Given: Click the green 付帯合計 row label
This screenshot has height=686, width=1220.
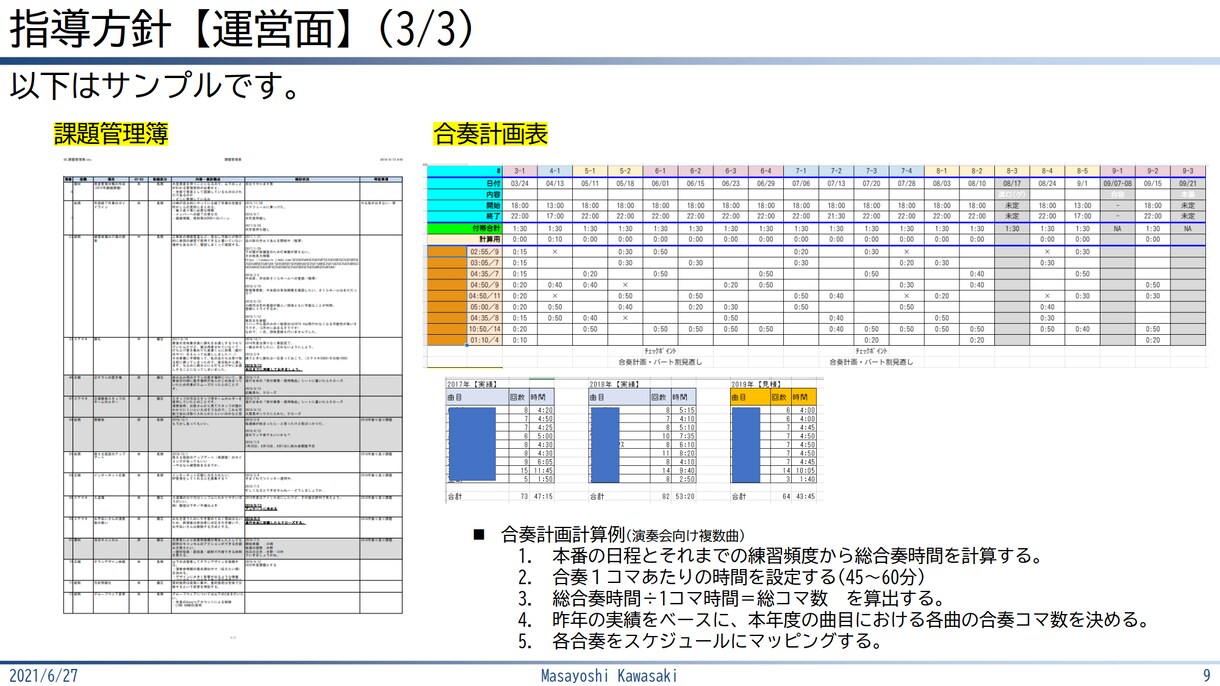Looking at the screenshot, I should click(x=464, y=228).
